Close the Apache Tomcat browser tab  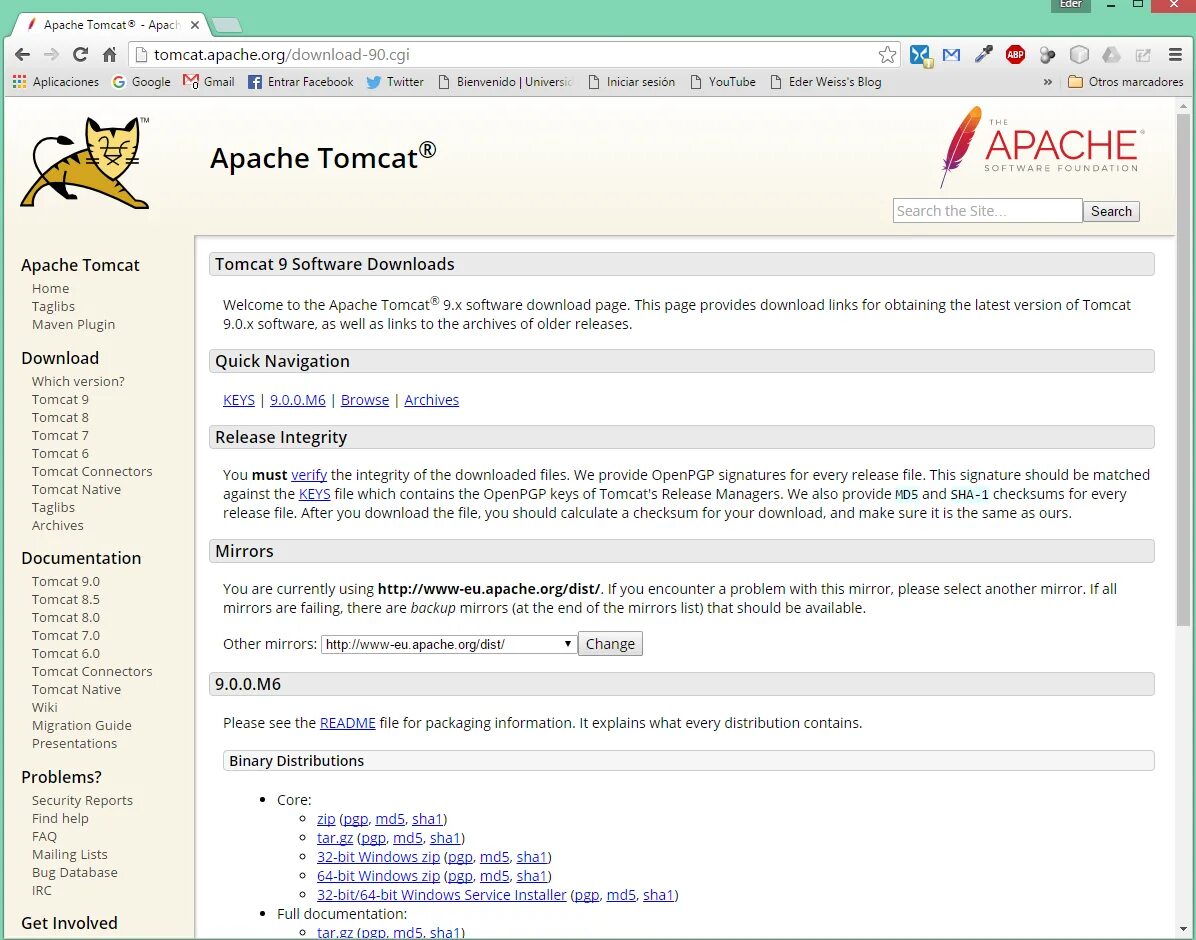pyautogui.click(x=195, y=24)
